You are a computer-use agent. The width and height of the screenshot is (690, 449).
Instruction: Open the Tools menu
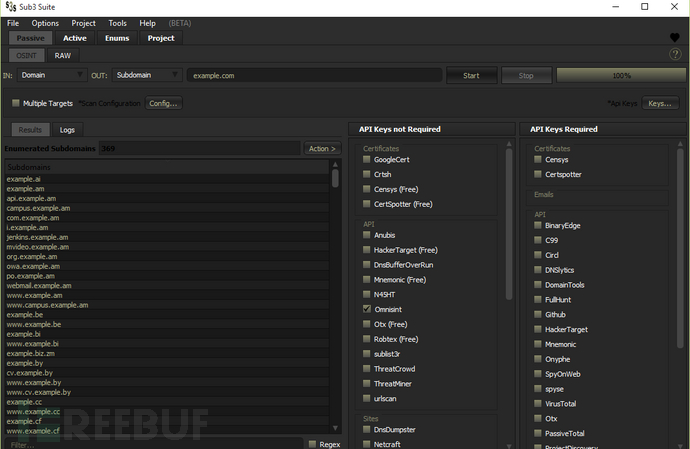point(117,23)
